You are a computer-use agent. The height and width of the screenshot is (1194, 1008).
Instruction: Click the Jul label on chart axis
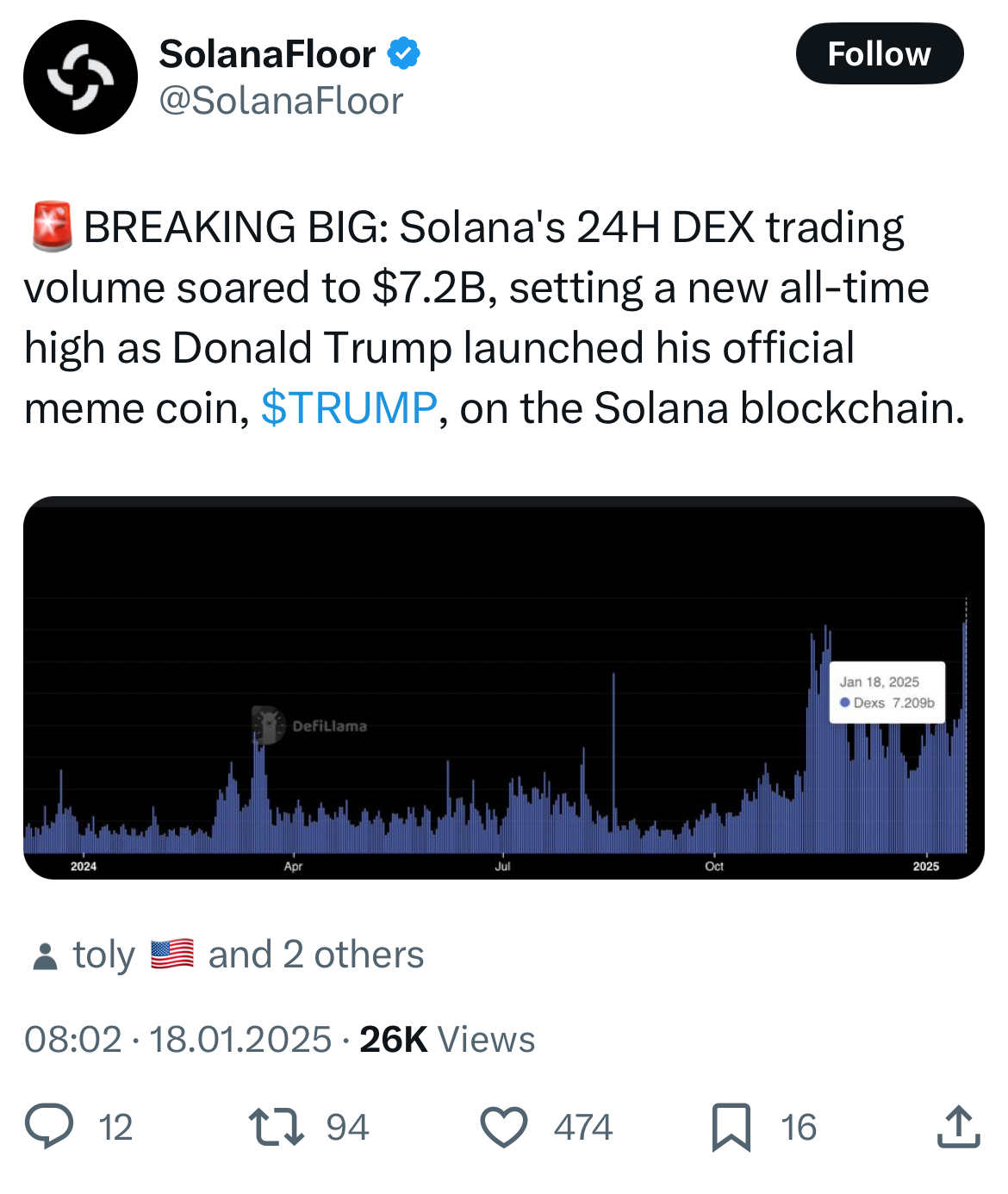pyautogui.click(x=502, y=866)
